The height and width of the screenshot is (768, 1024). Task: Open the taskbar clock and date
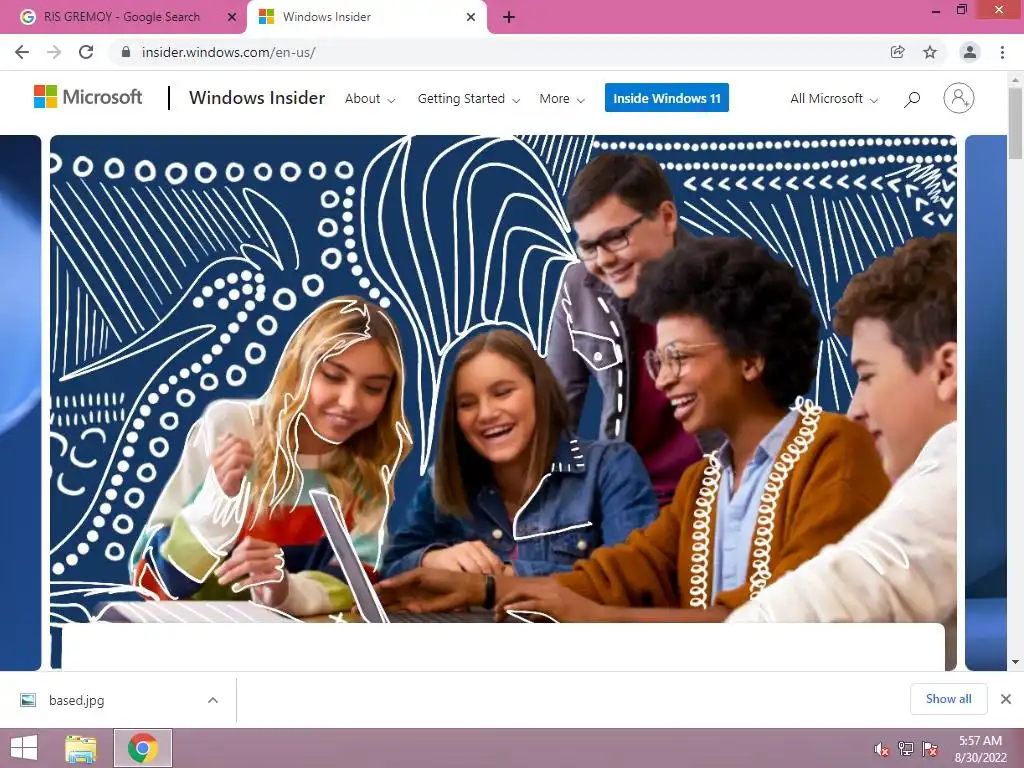pyautogui.click(x=980, y=749)
